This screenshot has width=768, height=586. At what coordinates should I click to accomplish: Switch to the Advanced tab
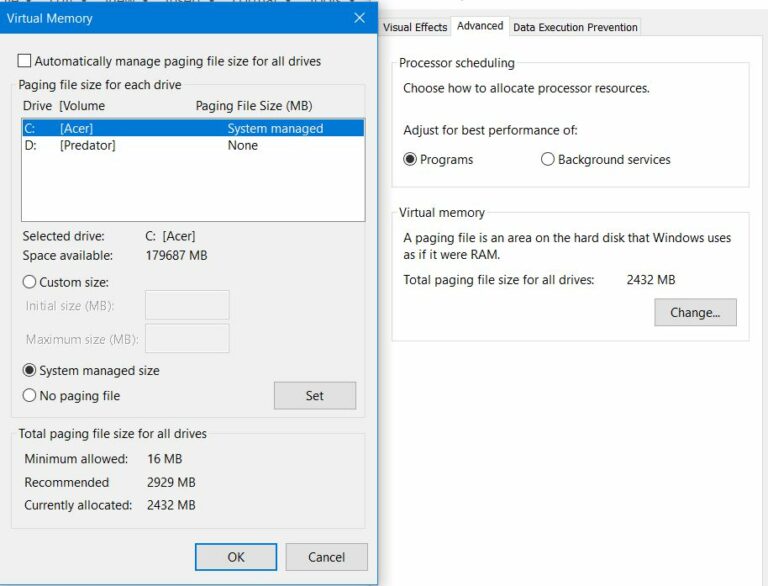480,26
